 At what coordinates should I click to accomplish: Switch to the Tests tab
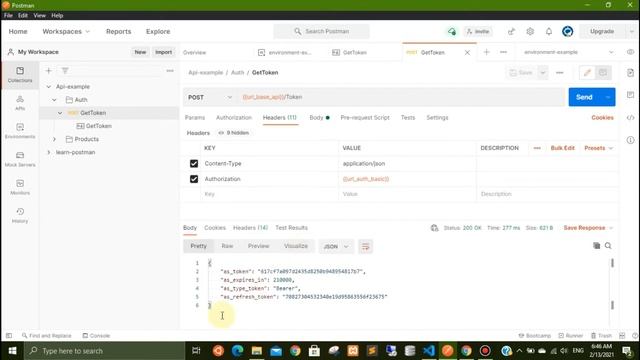[408, 118]
